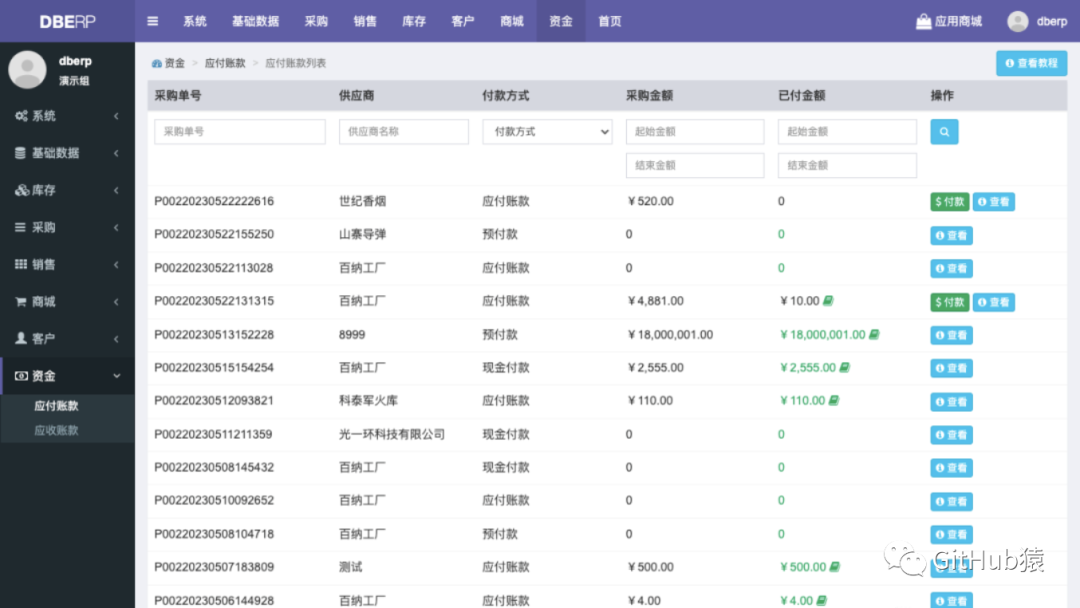The width and height of the screenshot is (1080, 608).
Task: Click 付款 button for order P00220230522131315
Action: click(950, 302)
